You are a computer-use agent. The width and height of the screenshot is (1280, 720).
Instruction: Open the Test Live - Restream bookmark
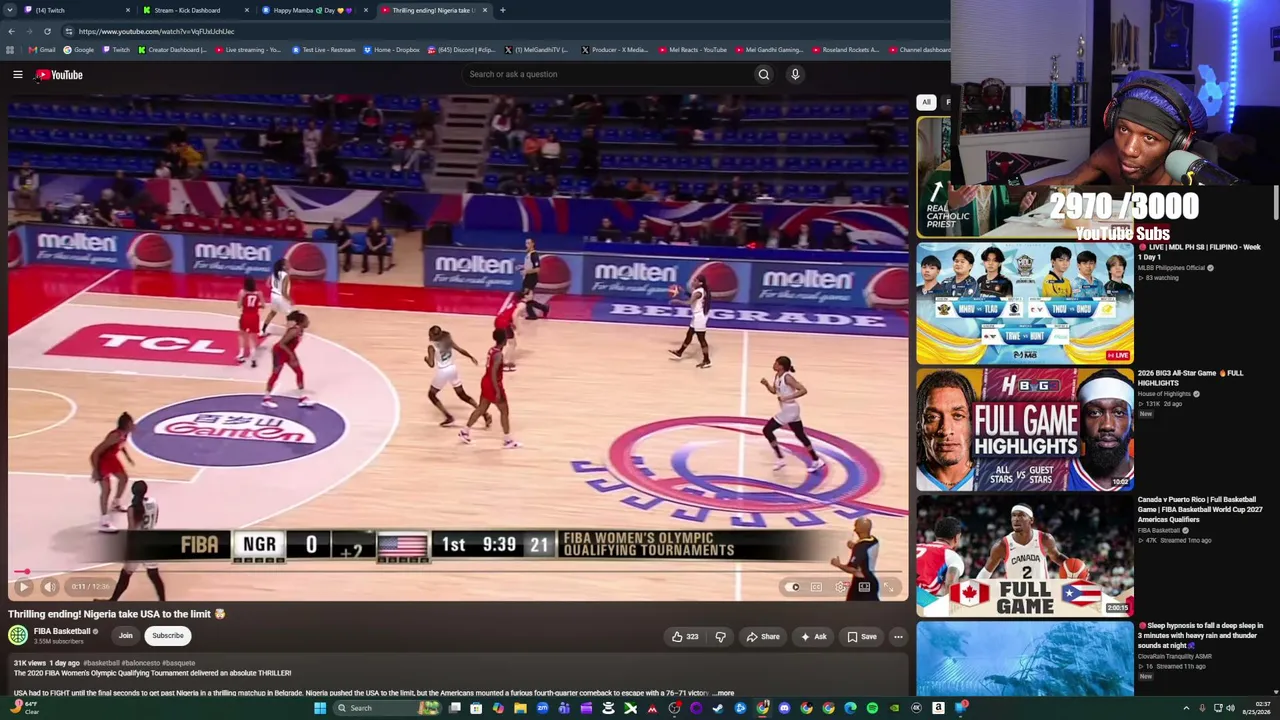pos(324,50)
